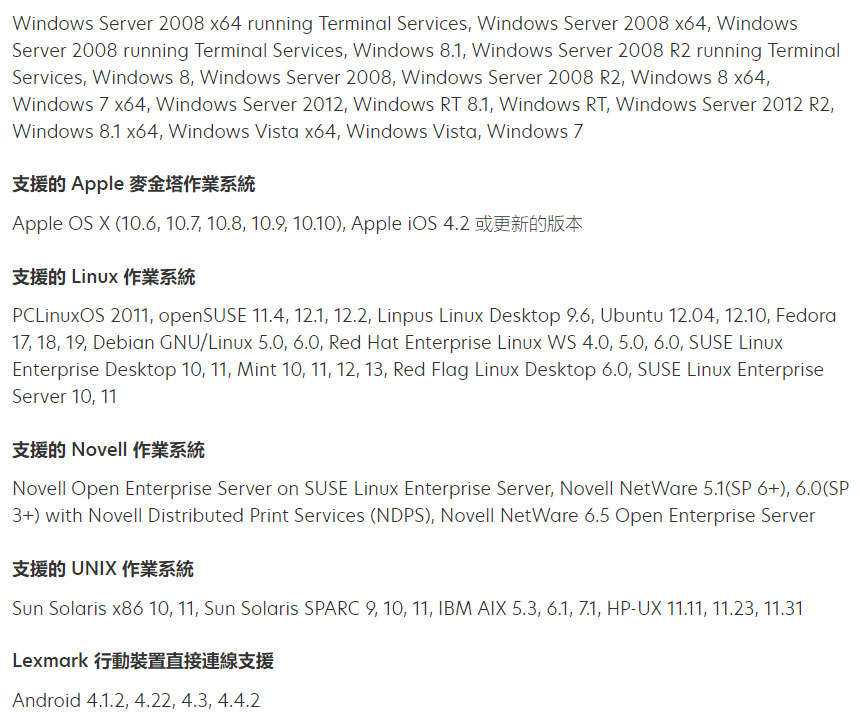Click the Red Flag Linux Desktop 6.0 text
The width and height of the screenshot is (860, 723).
coord(511,370)
